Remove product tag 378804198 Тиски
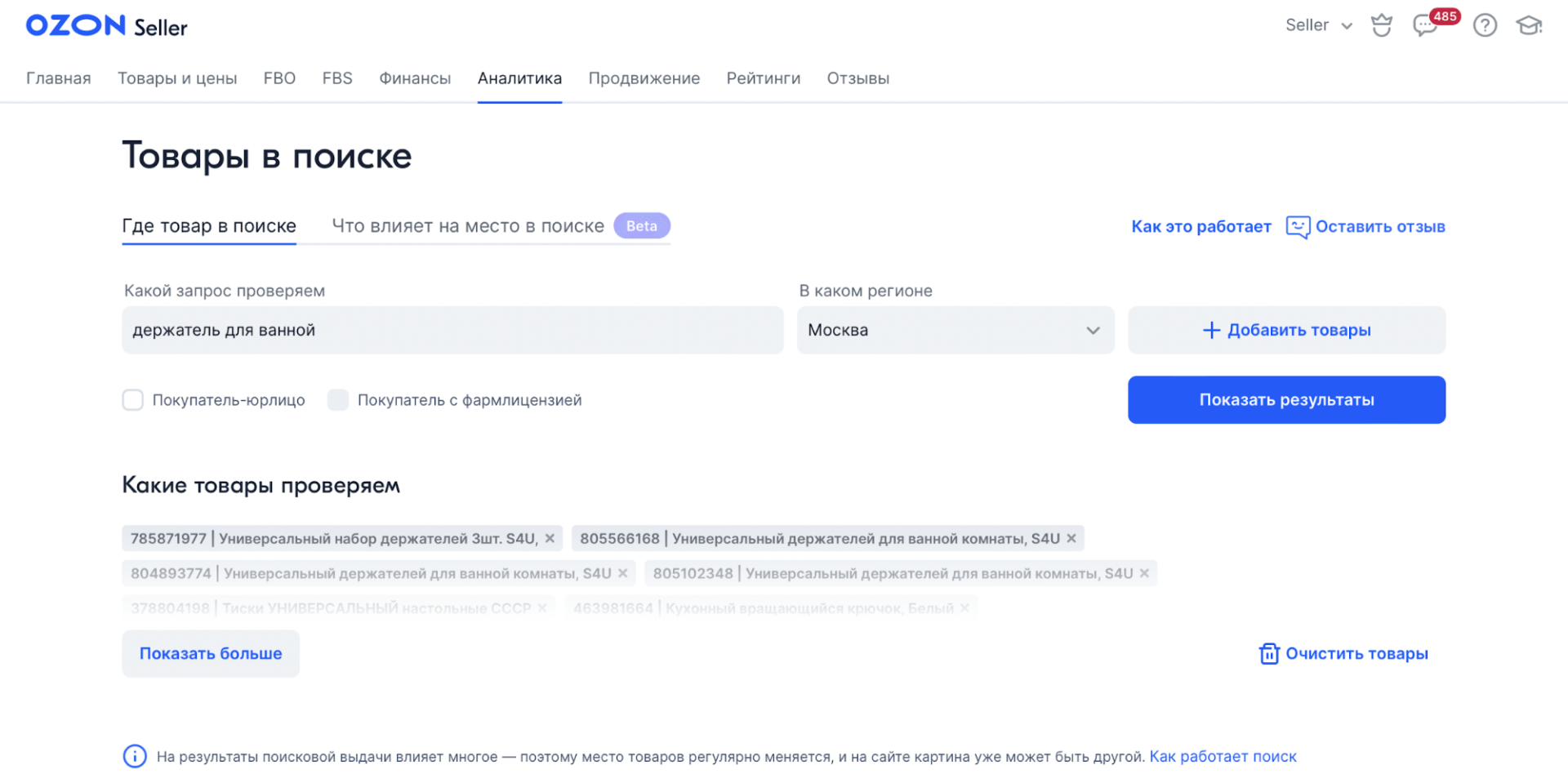Image resolution: width=1568 pixels, height=783 pixels. point(542,608)
